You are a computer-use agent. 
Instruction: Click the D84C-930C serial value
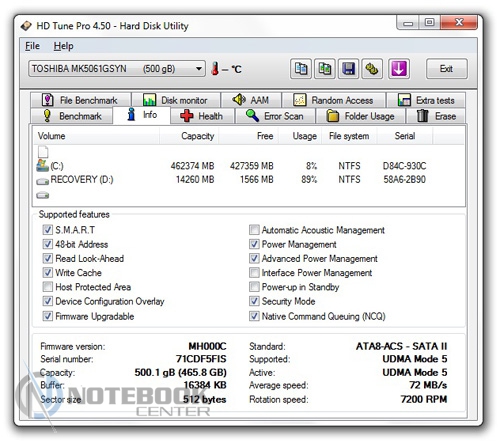(404, 166)
